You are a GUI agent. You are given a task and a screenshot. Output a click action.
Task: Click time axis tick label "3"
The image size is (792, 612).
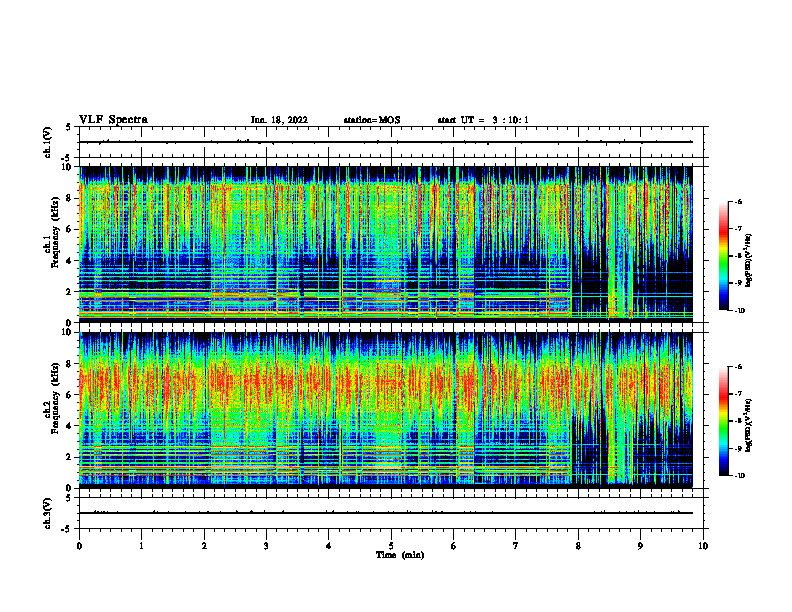click(266, 546)
